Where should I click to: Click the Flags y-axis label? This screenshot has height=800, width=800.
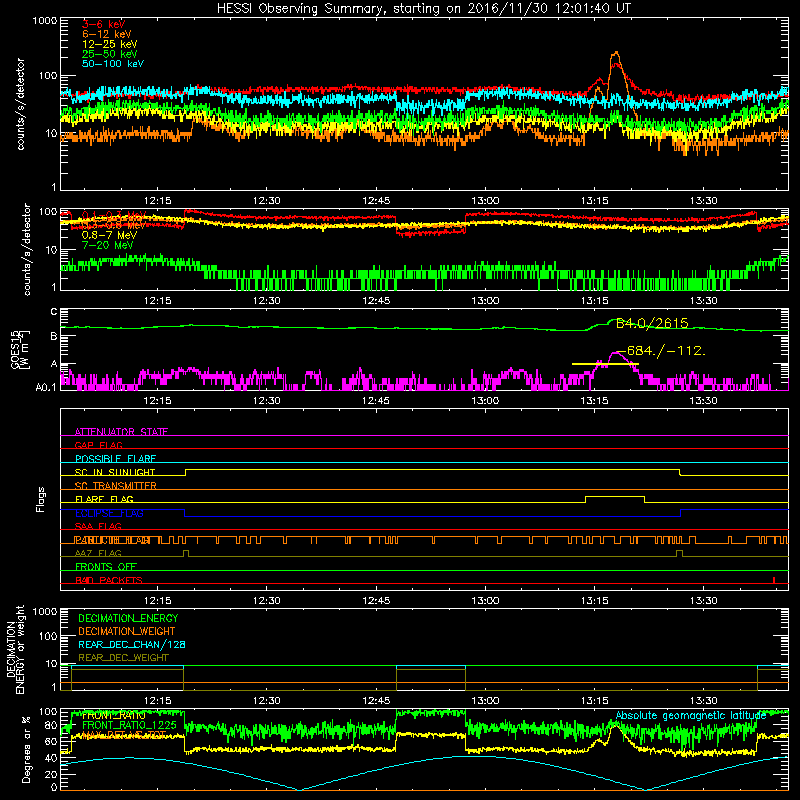40,499
